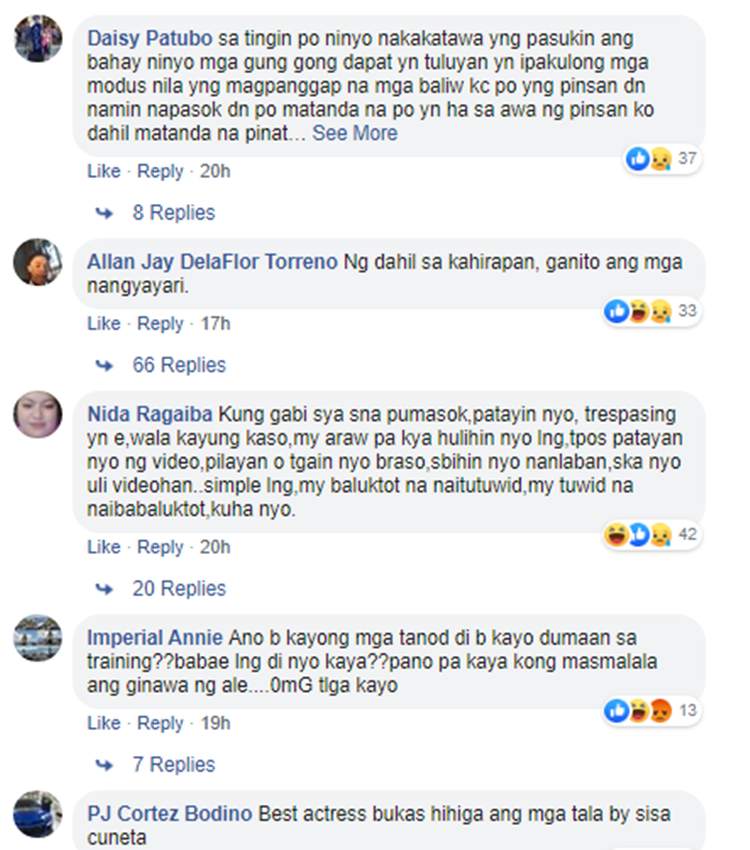The height and width of the screenshot is (850, 750).
Task: Reply to Allan Jay's comment
Action: point(160,324)
